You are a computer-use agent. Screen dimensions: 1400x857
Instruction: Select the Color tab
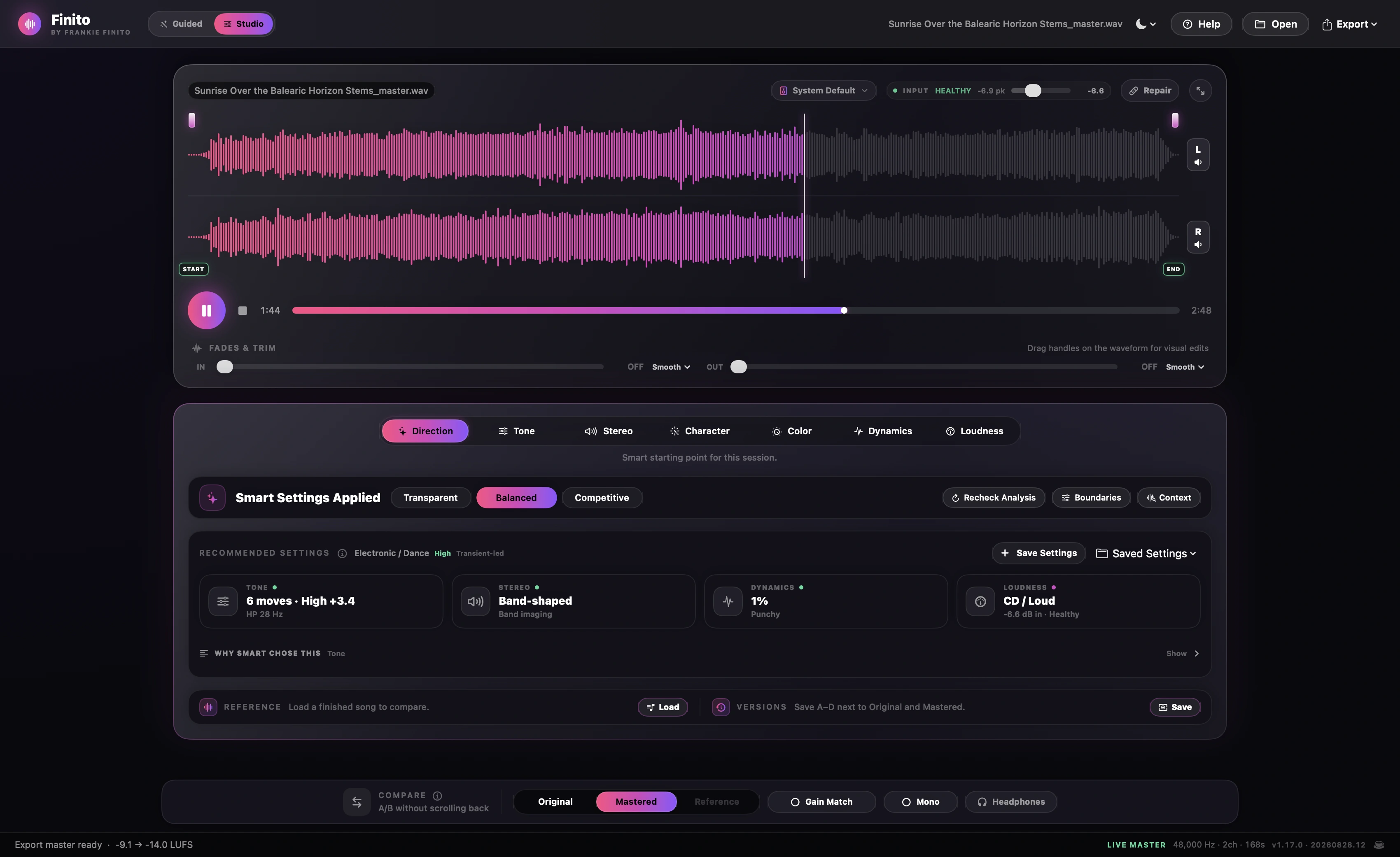point(791,431)
